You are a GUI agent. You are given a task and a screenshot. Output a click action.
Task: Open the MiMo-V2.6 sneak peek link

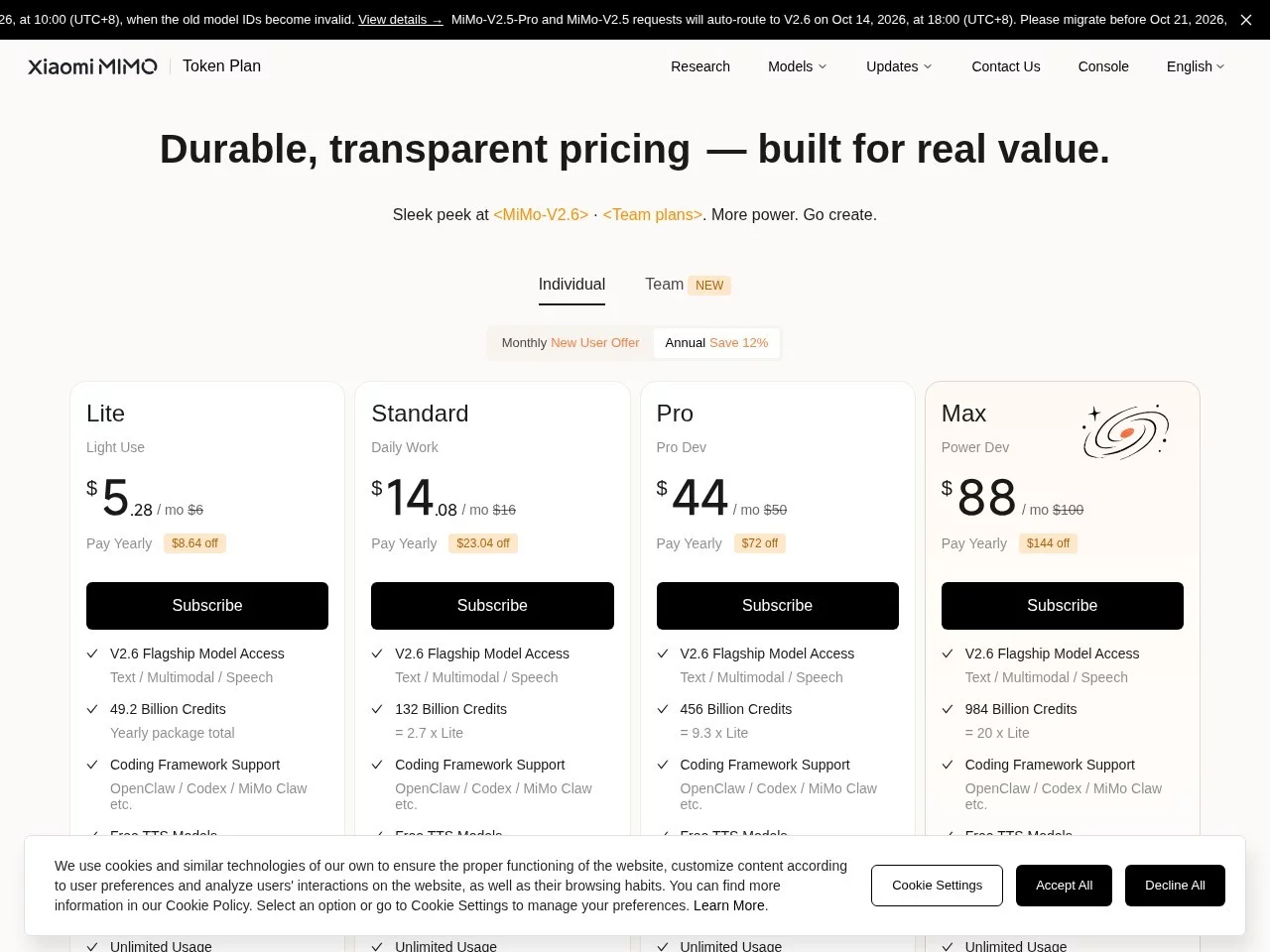point(541,215)
